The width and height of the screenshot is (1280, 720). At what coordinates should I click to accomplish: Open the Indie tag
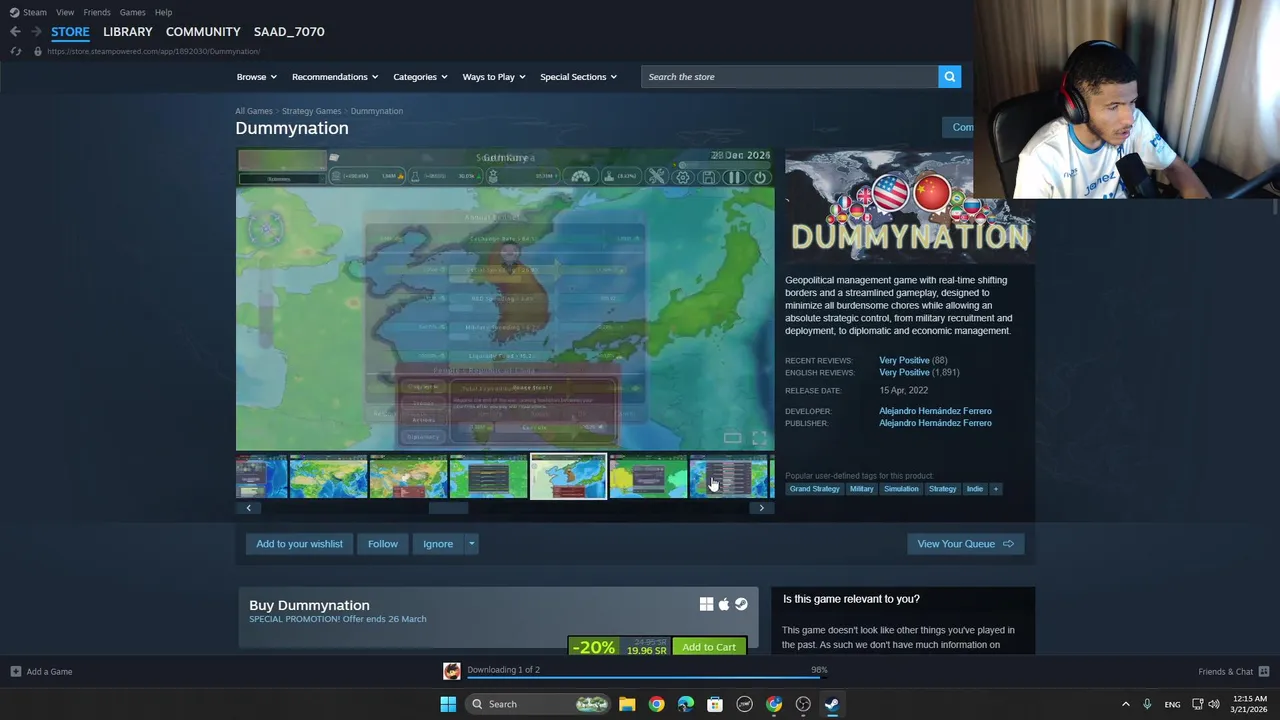coord(974,489)
